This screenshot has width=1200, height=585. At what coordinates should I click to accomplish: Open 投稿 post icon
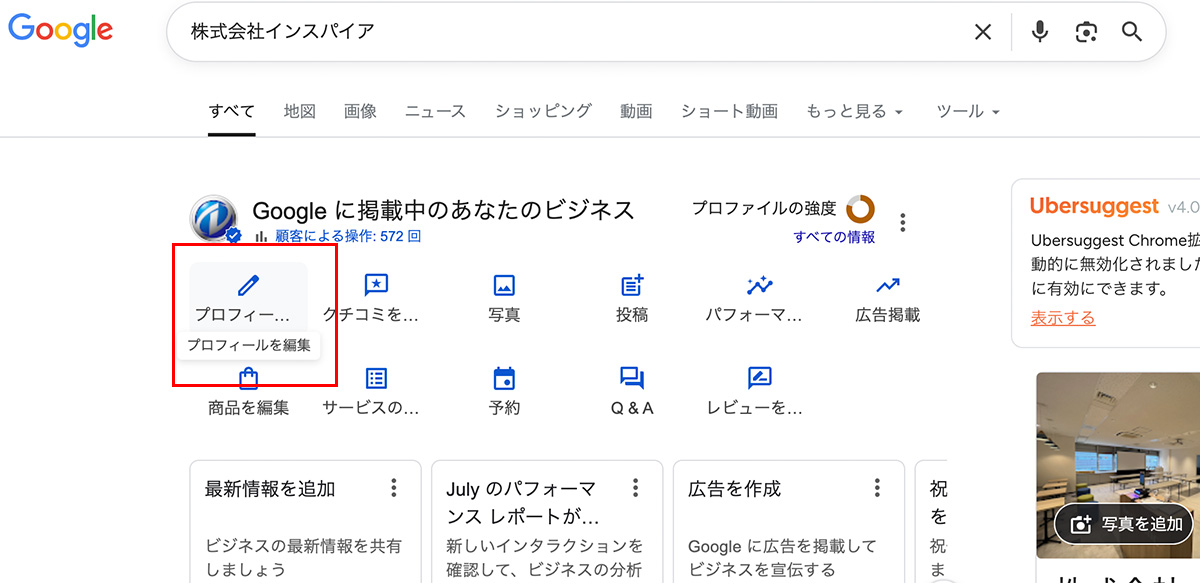pos(632,285)
